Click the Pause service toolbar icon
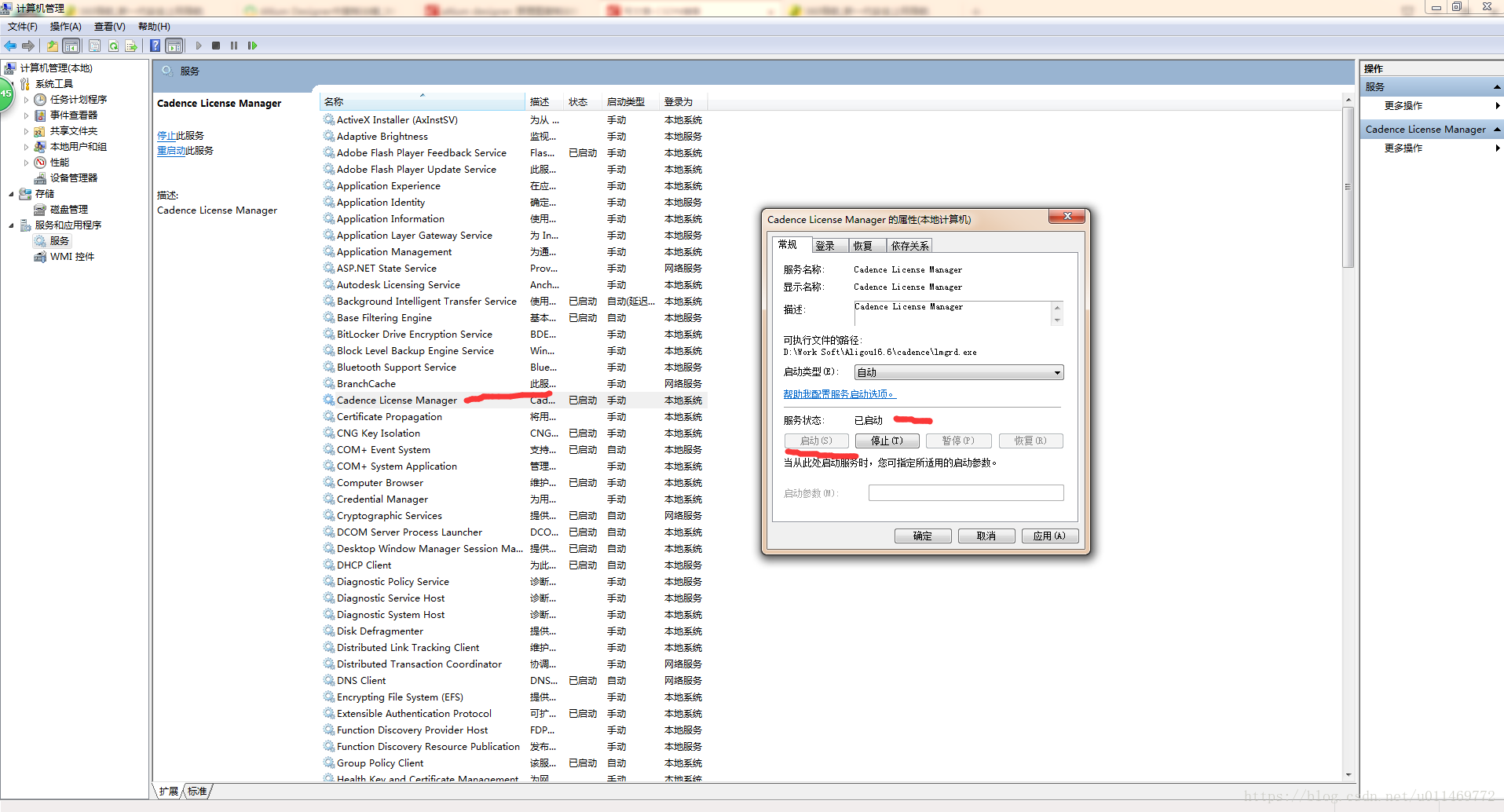1504x812 pixels. (x=234, y=46)
